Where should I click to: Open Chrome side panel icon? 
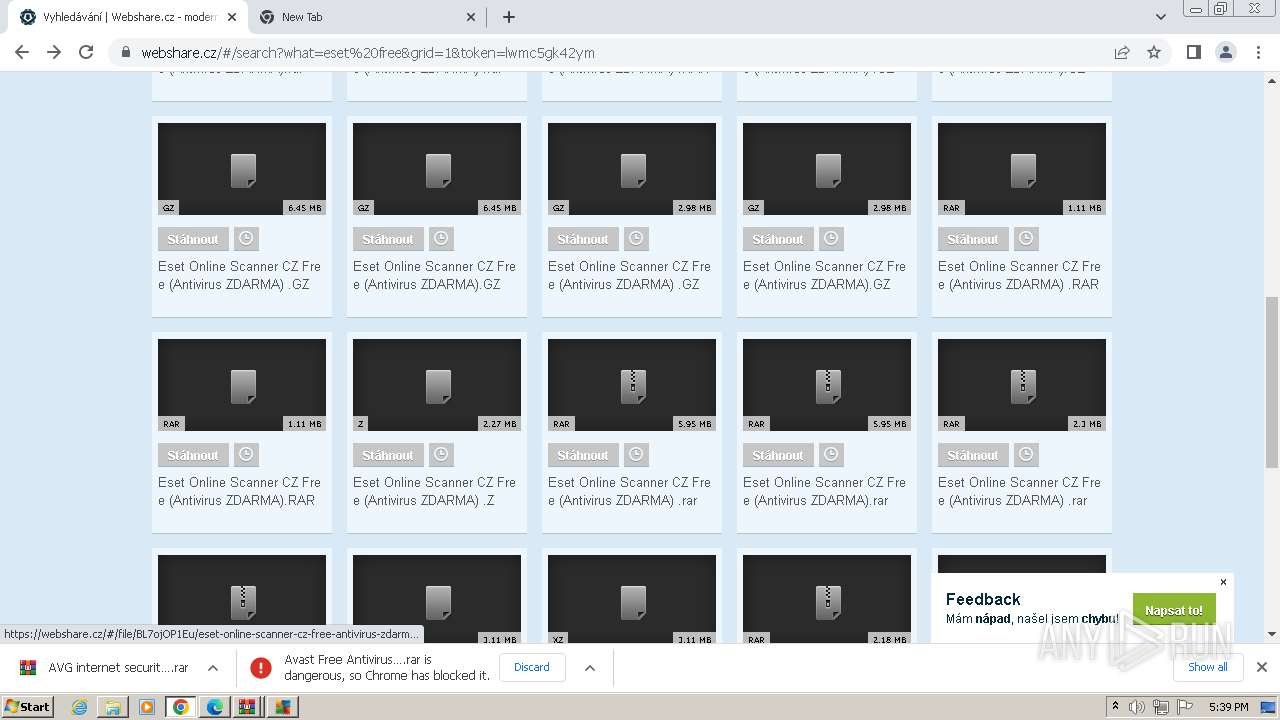1193,52
